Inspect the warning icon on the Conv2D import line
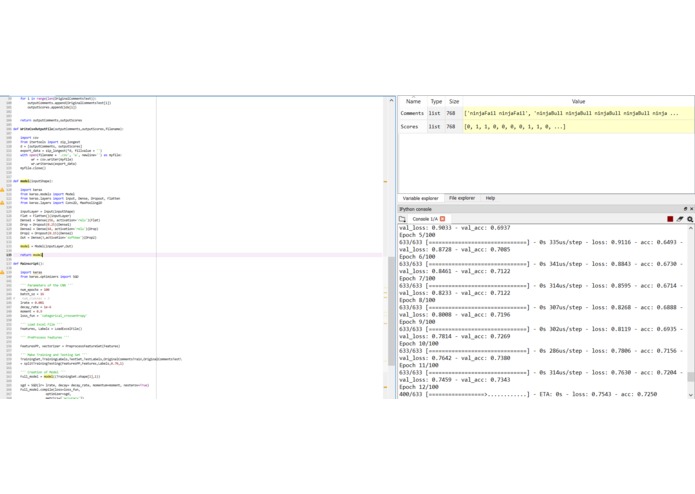This screenshot has width=695, height=494. 2,202
